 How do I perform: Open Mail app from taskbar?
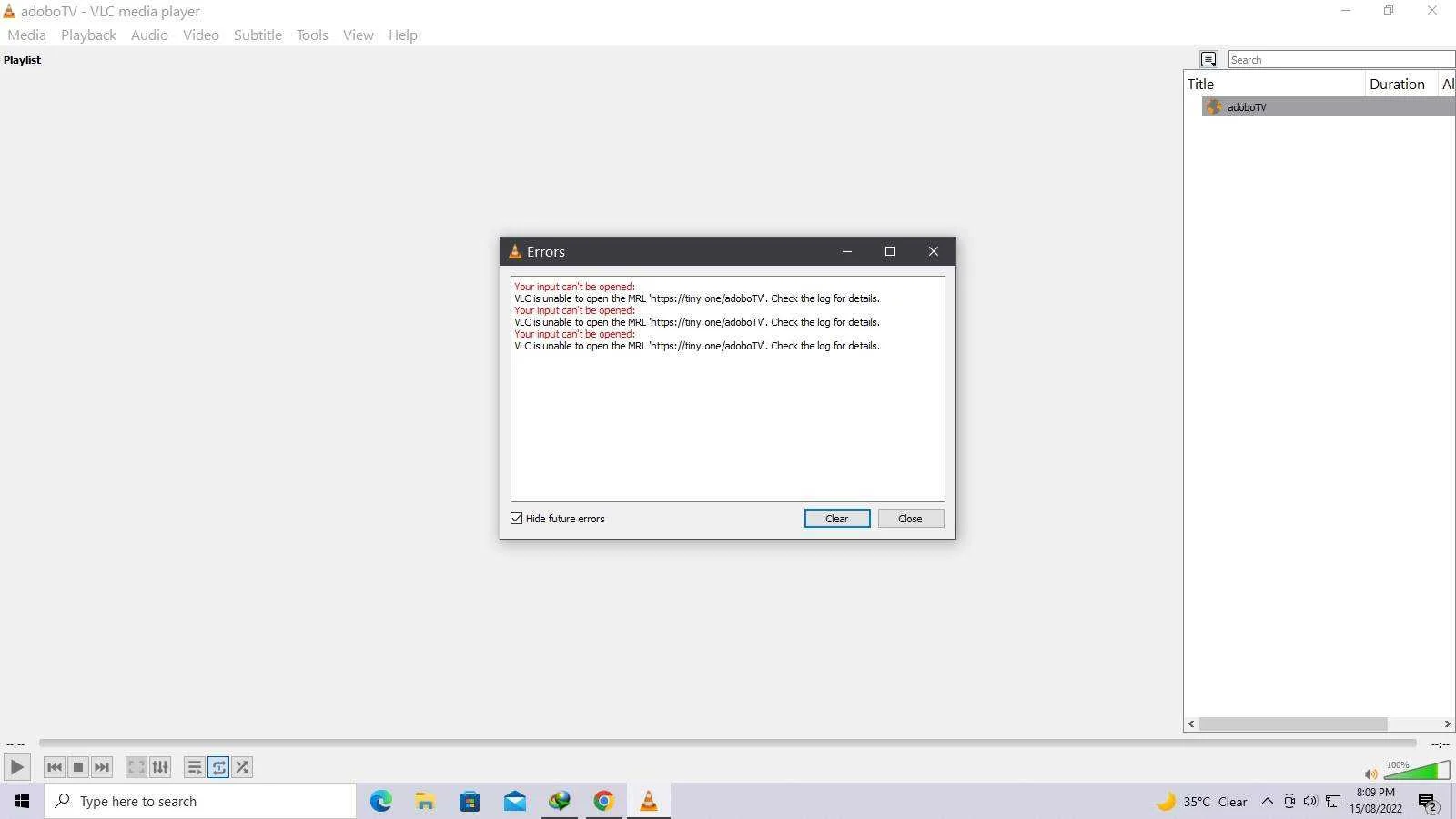(514, 801)
